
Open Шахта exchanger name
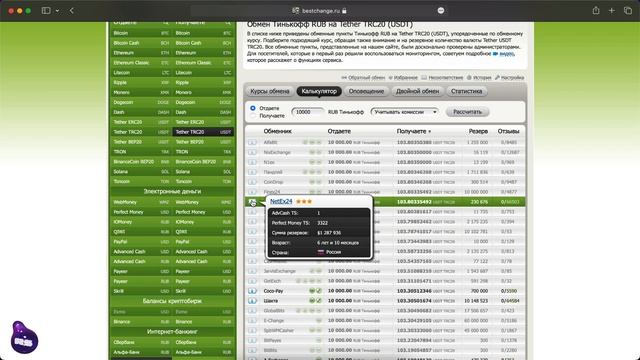[x=271, y=301]
